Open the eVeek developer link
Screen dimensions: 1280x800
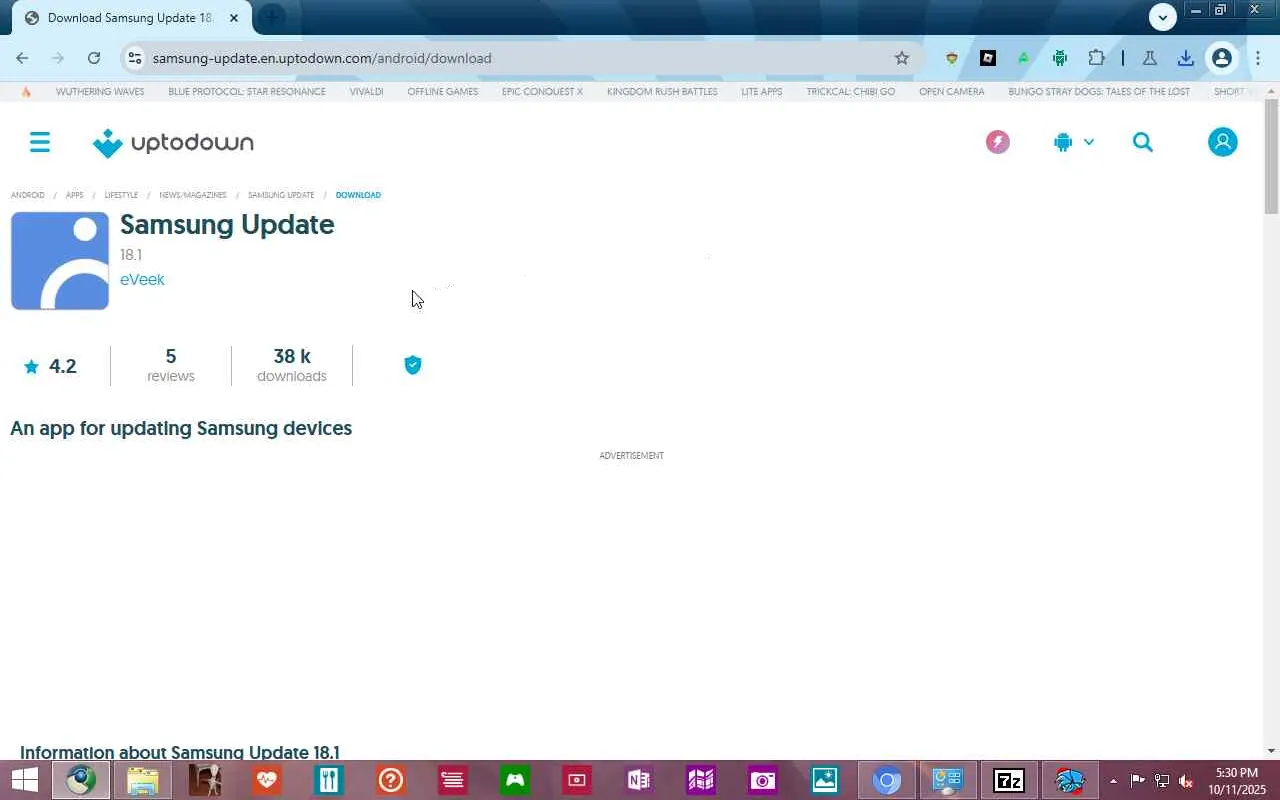[142, 280]
